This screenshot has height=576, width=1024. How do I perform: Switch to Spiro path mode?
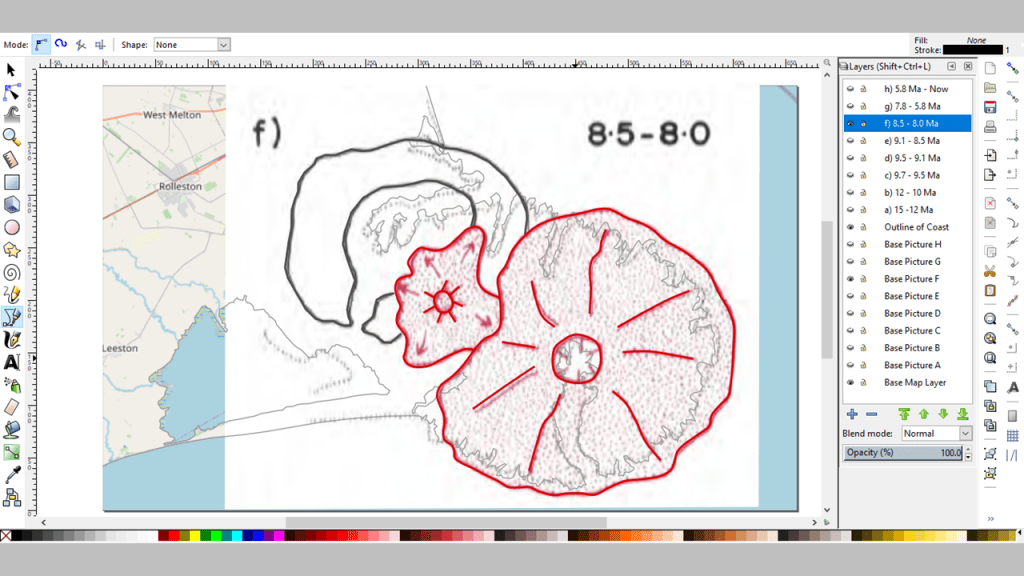61,44
